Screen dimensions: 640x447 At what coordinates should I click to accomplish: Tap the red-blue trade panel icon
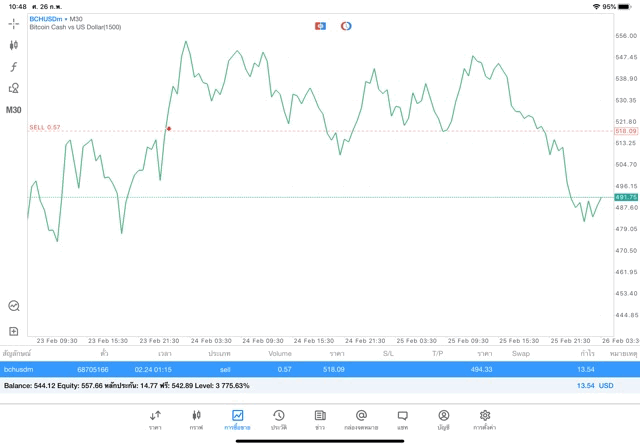[x=320, y=25]
